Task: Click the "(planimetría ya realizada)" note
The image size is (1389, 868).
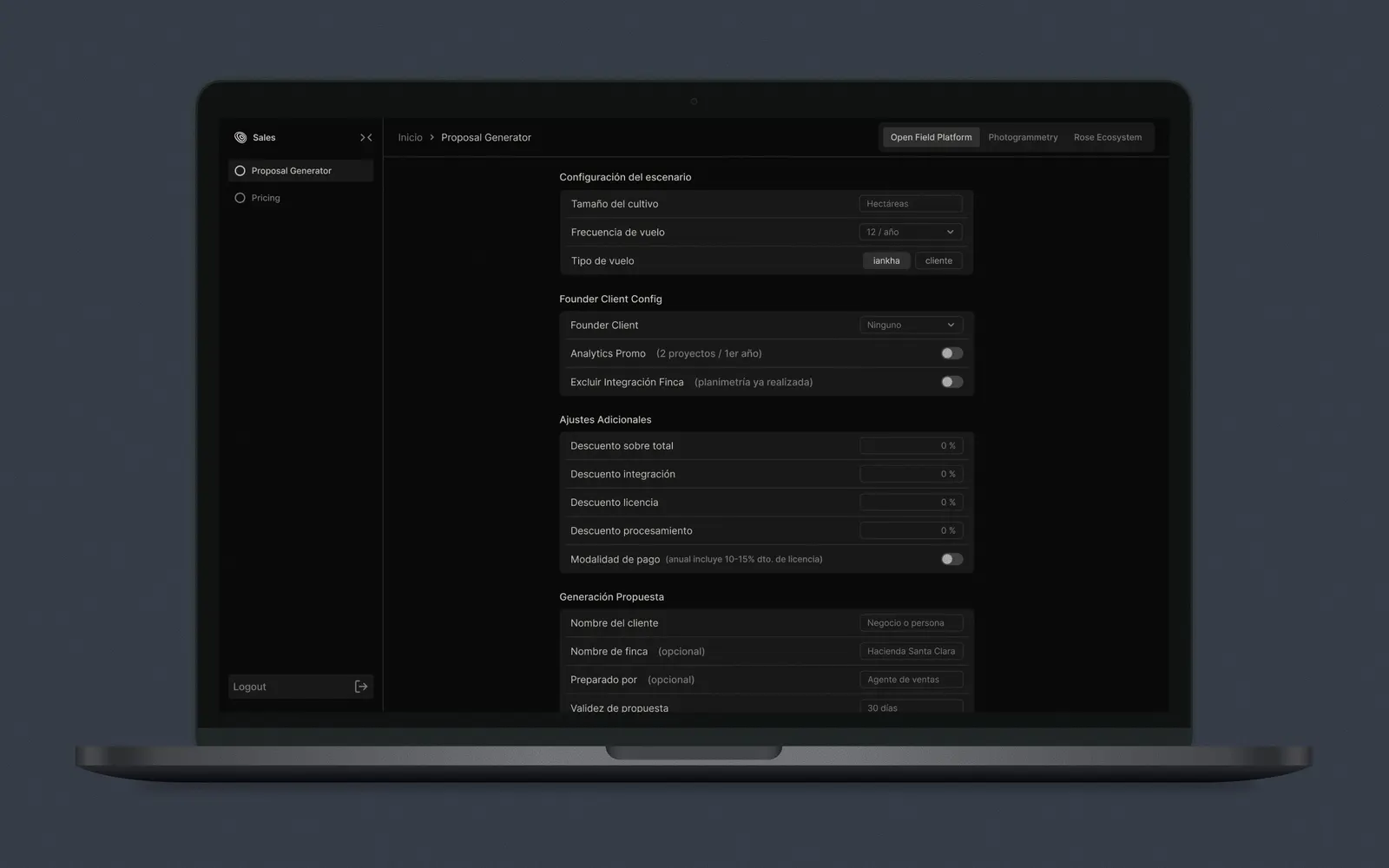Action: 754,382
